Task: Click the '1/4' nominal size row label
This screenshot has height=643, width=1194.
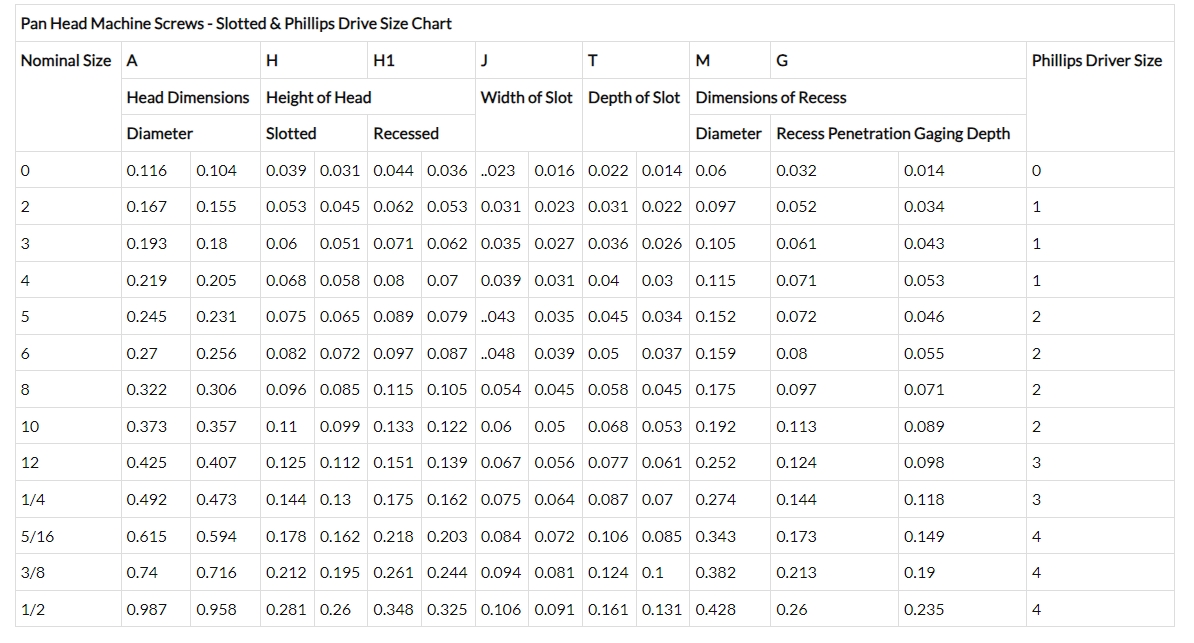Action: (33, 500)
